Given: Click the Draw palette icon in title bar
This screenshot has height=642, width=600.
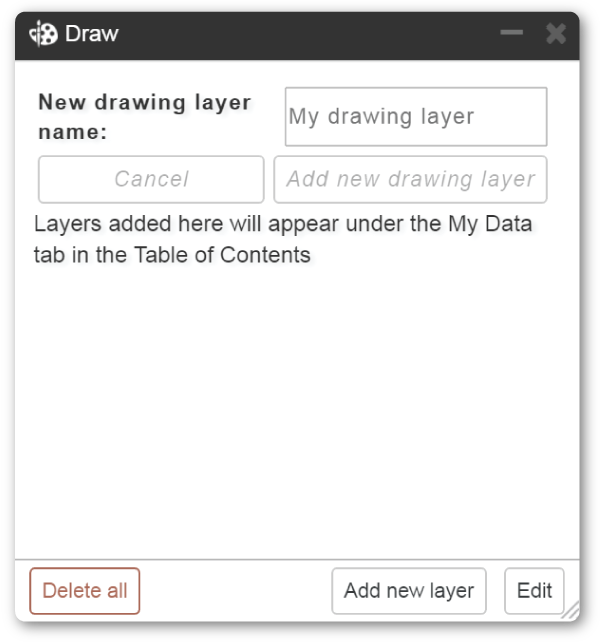Looking at the screenshot, I should (43, 34).
